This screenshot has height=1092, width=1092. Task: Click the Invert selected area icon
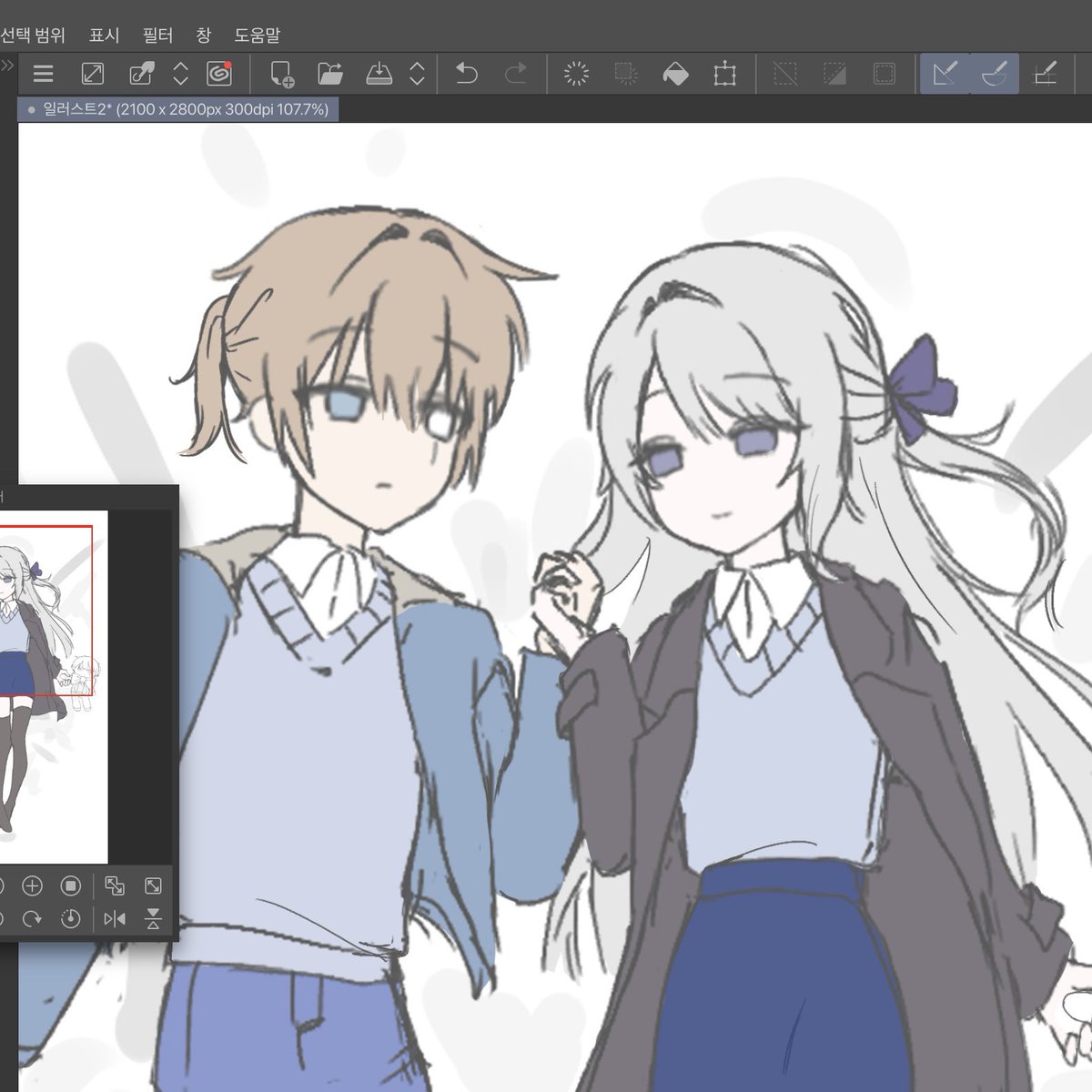tap(834, 74)
